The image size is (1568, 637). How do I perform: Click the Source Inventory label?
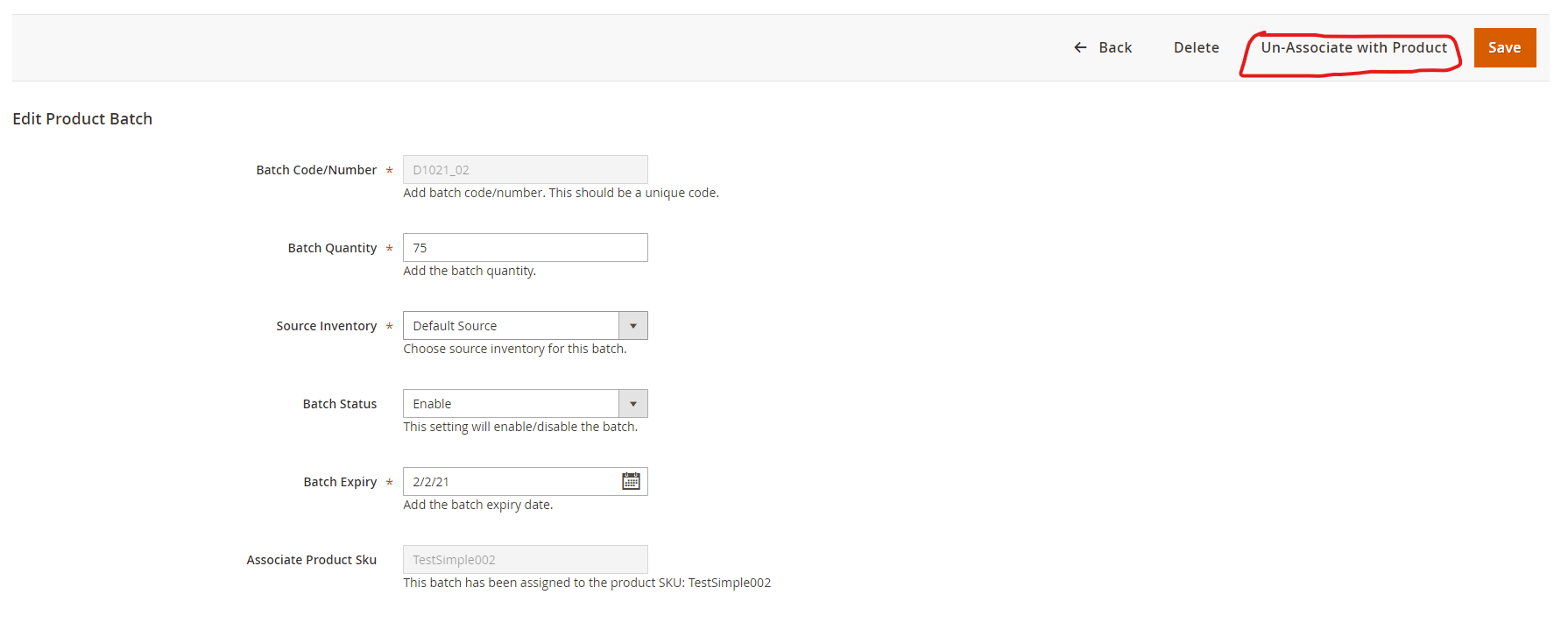pyautogui.click(x=326, y=326)
